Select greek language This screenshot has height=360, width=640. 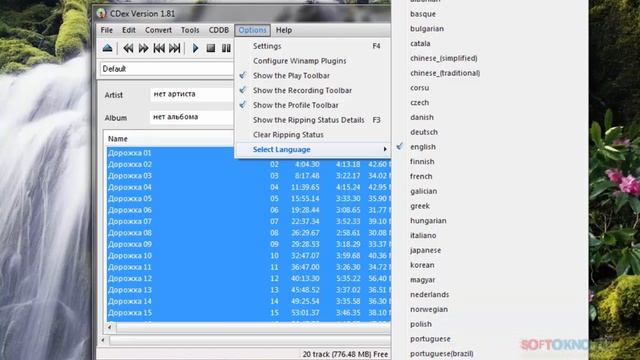coord(420,206)
